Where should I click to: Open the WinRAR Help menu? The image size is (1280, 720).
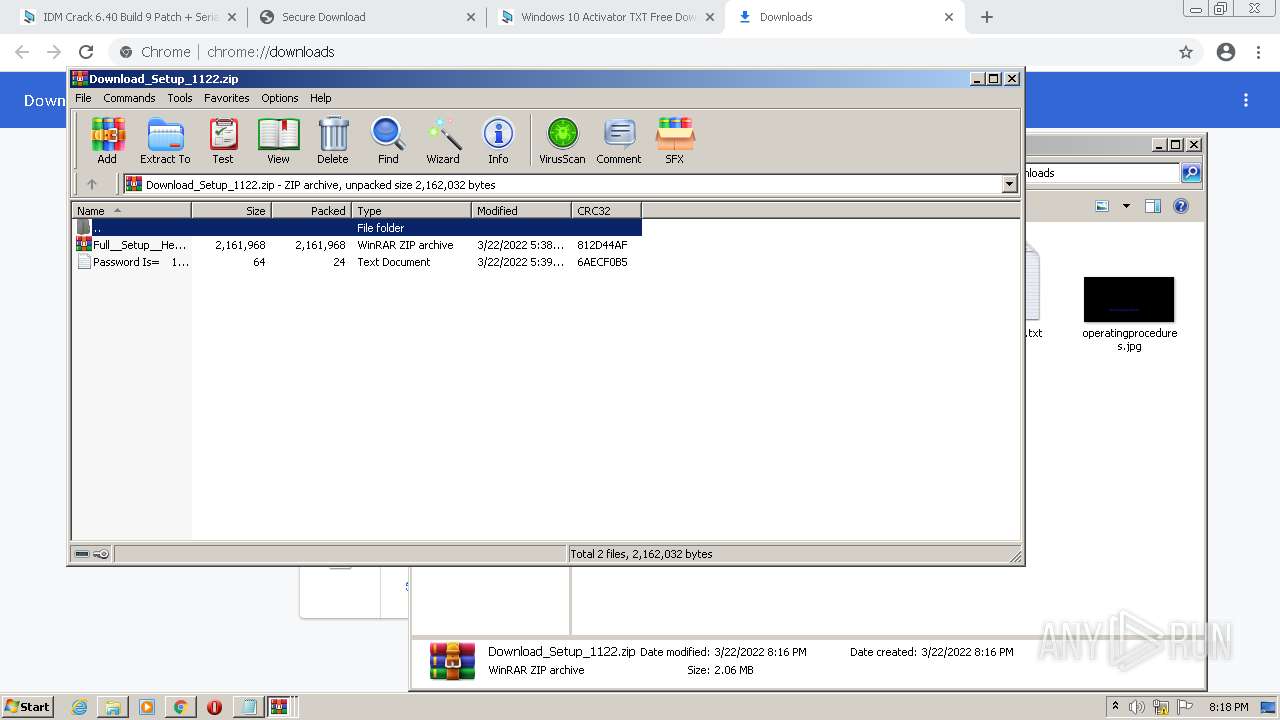coord(320,98)
